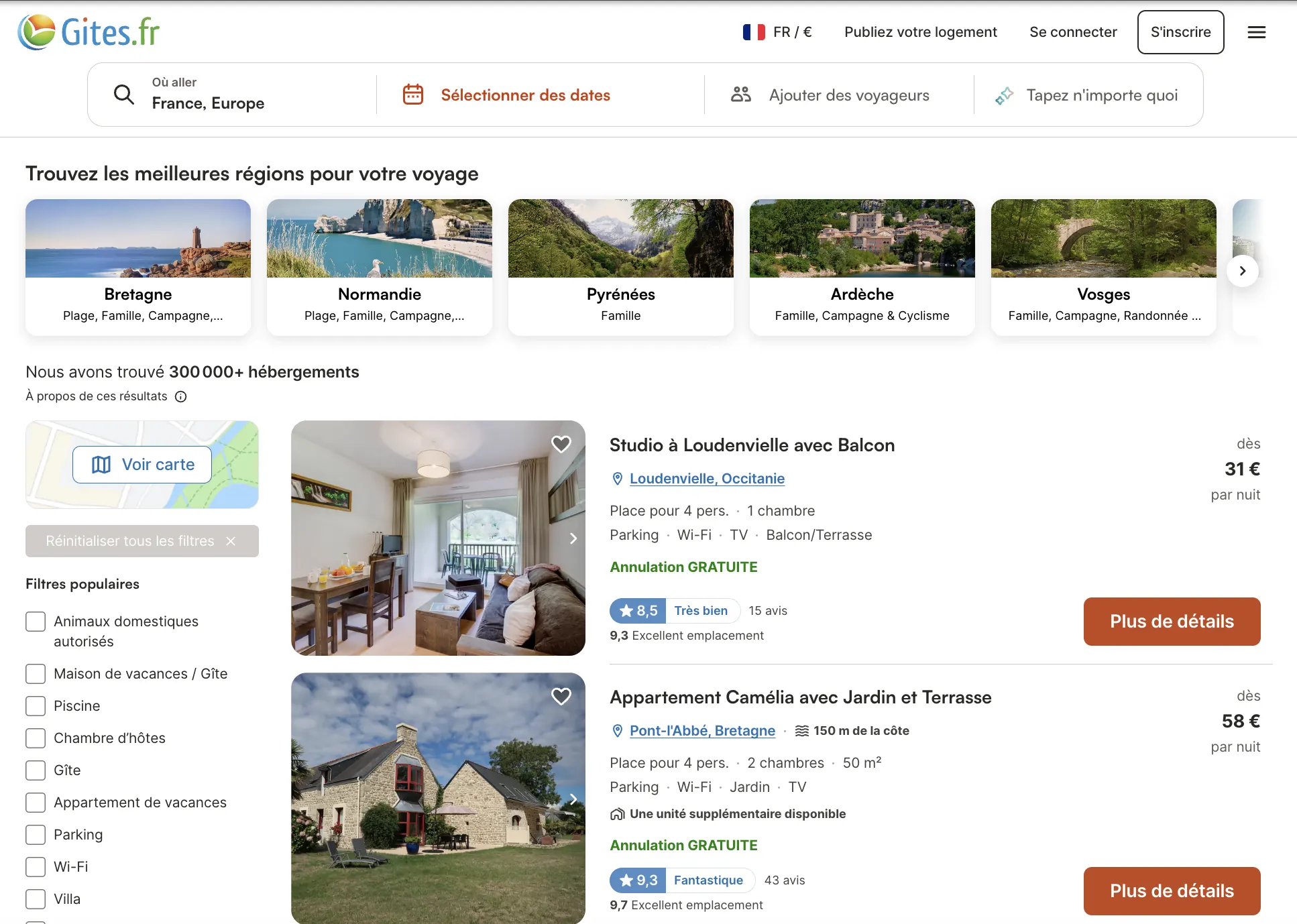
Task: Enable Maison de vacances / Gîte filter
Action: pyautogui.click(x=36, y=674)
